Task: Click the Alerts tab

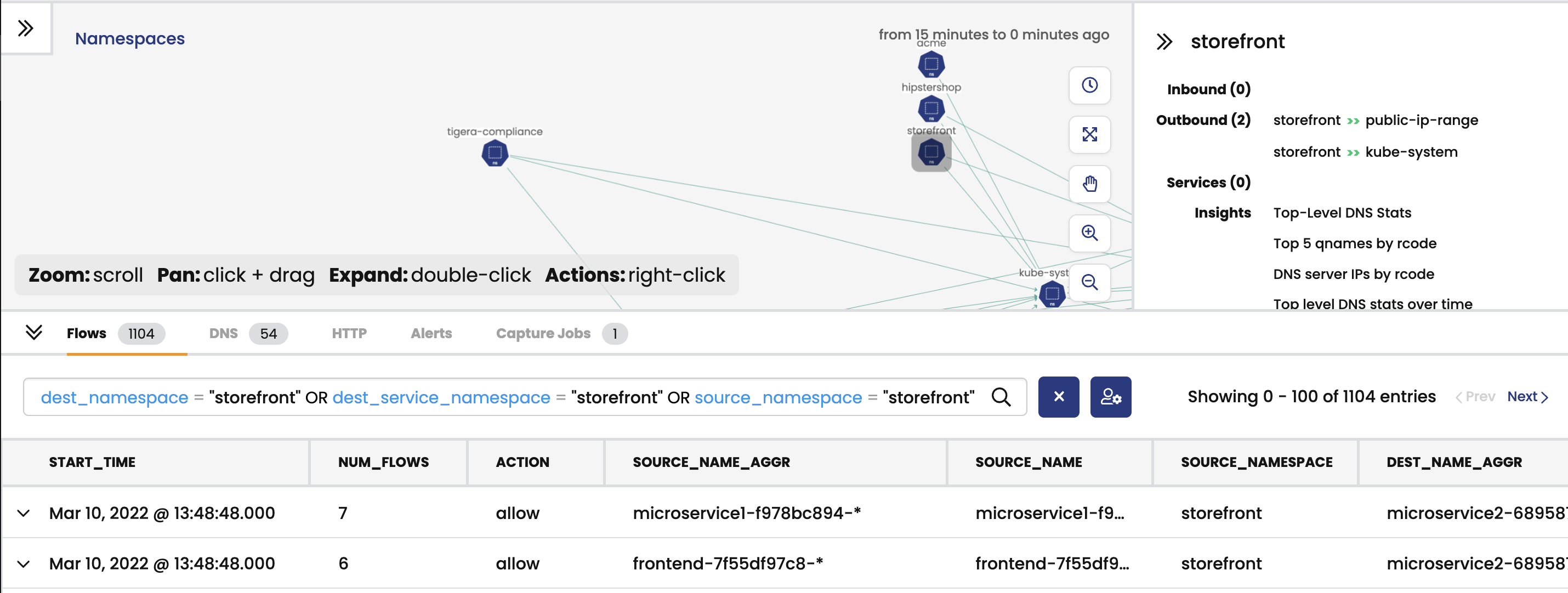Action: (431, 333)
